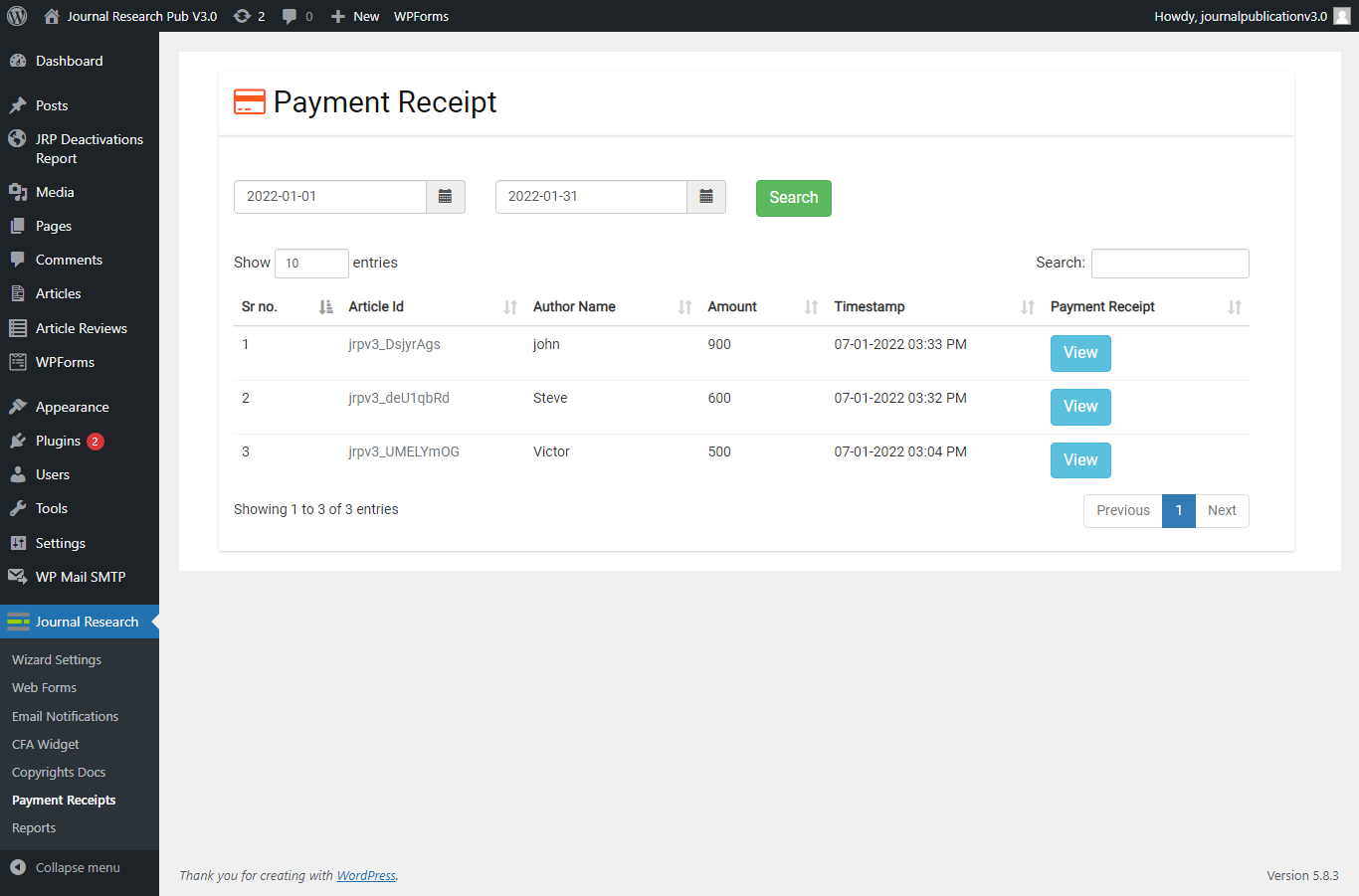Click the plus New icon

click(338, 16)
